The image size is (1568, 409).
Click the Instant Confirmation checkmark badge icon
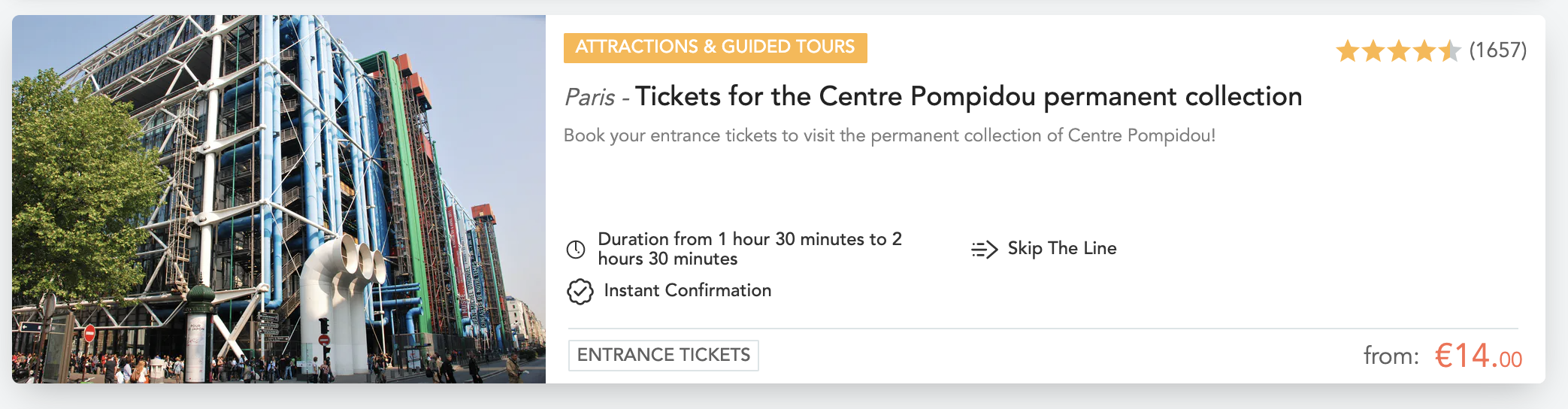click(x=580, y=291)
